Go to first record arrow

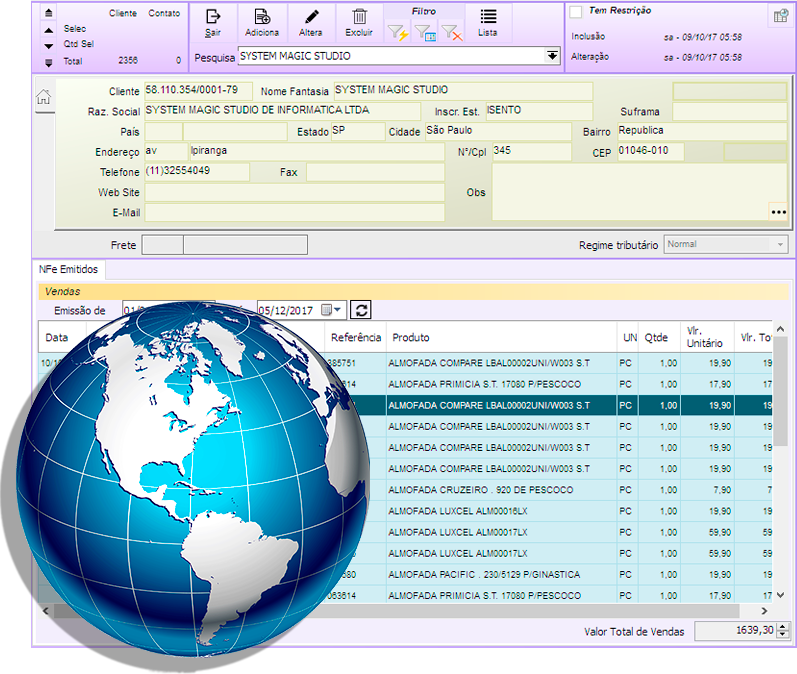point(48,12)
